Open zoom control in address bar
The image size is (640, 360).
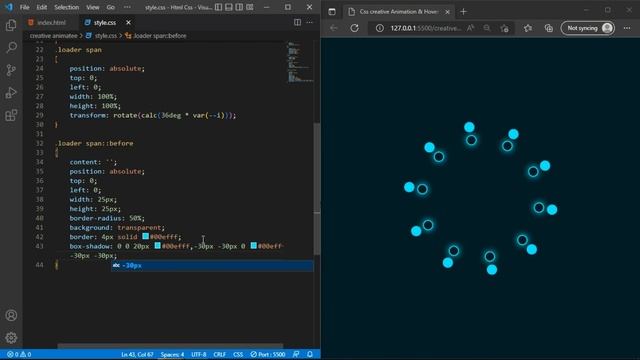[x=487, y=28]
